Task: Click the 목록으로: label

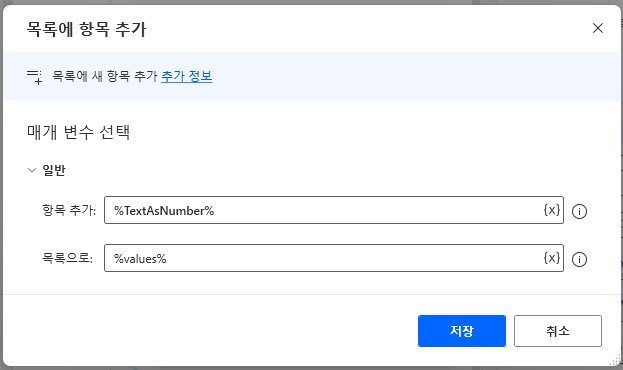Action: 68,258
